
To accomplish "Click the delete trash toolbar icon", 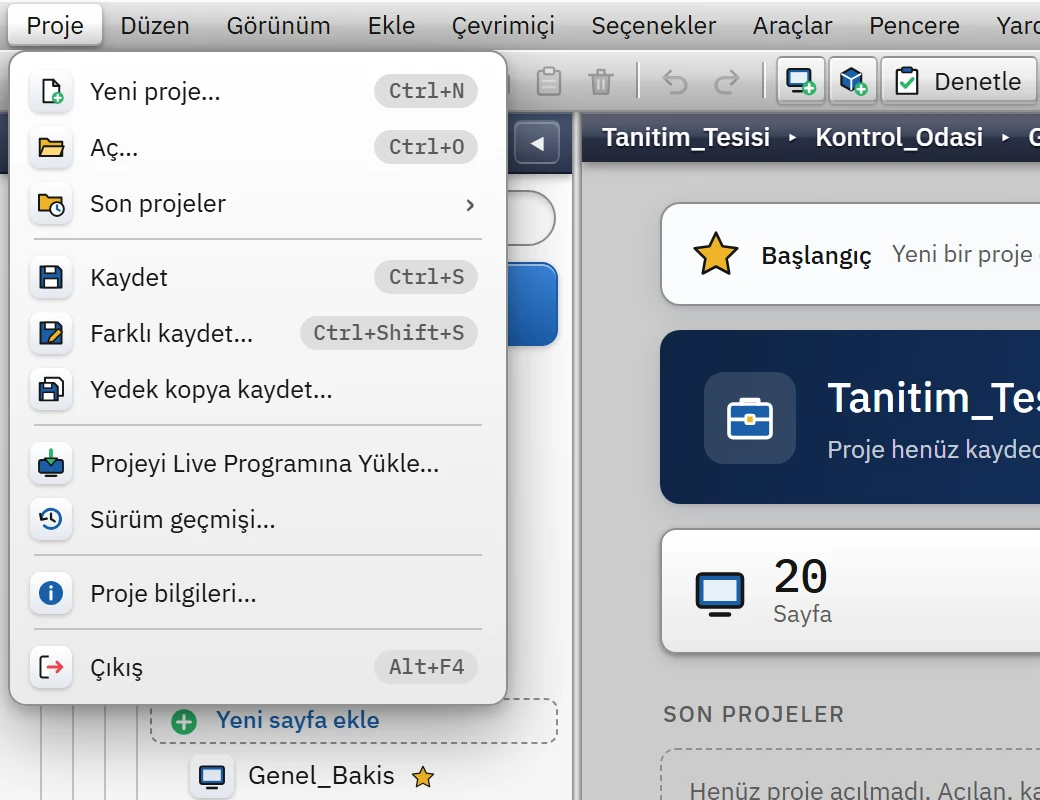I will click(601, 82).
